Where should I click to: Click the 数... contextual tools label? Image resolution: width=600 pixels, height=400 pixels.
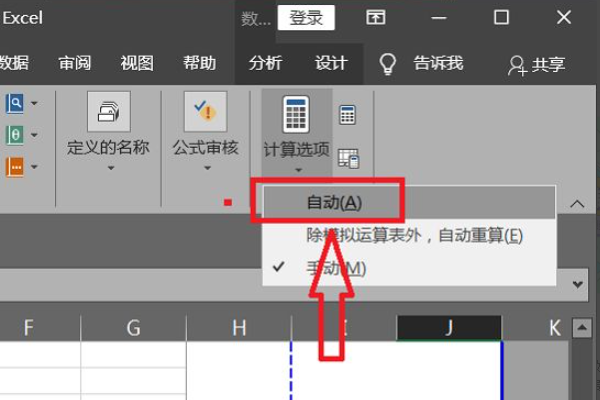256,18
